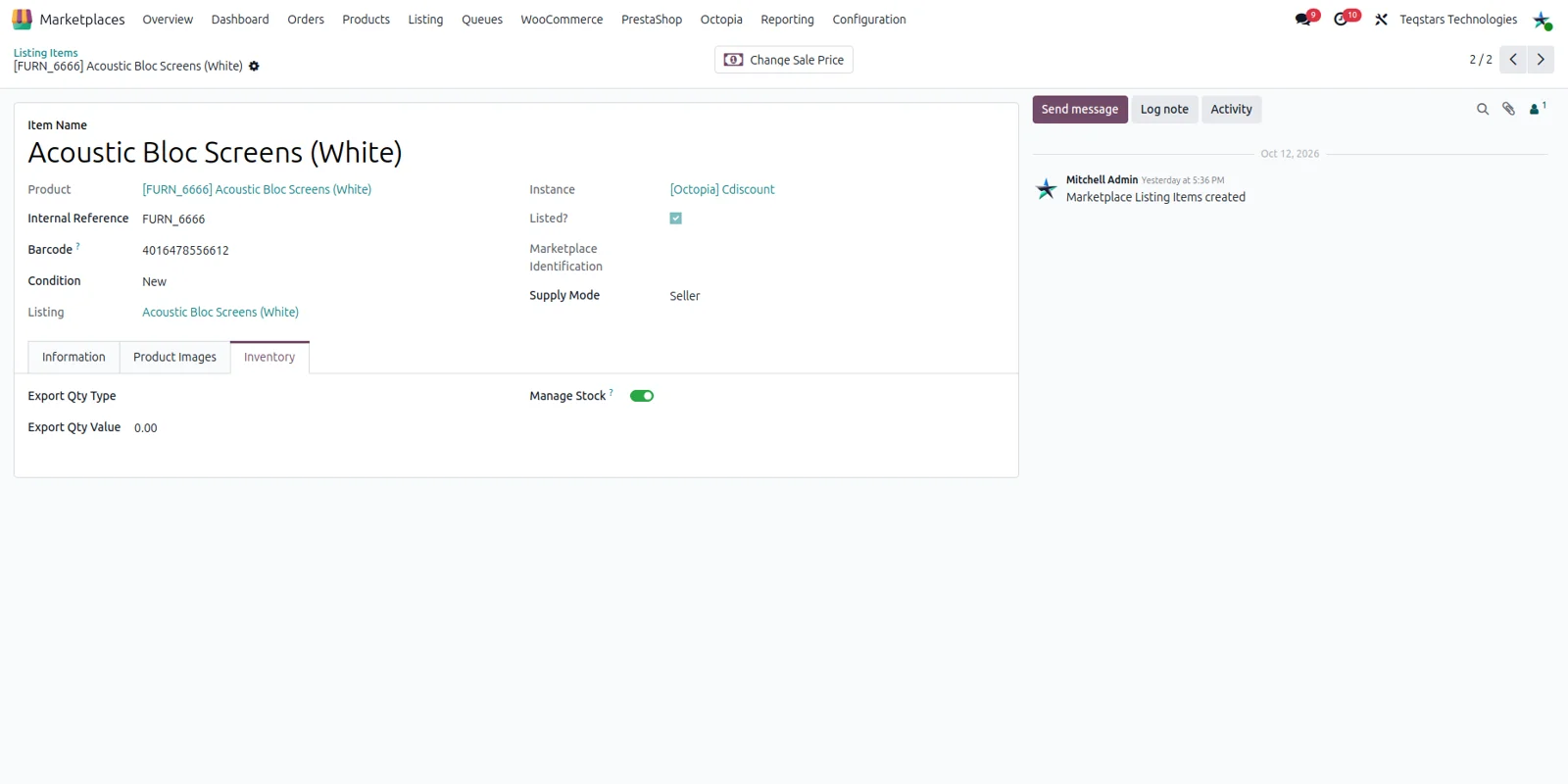The height and width of the screenshot is (784, 1568).
Task: Click the gear actions icon beside record title
Action: tap(254, 67)
